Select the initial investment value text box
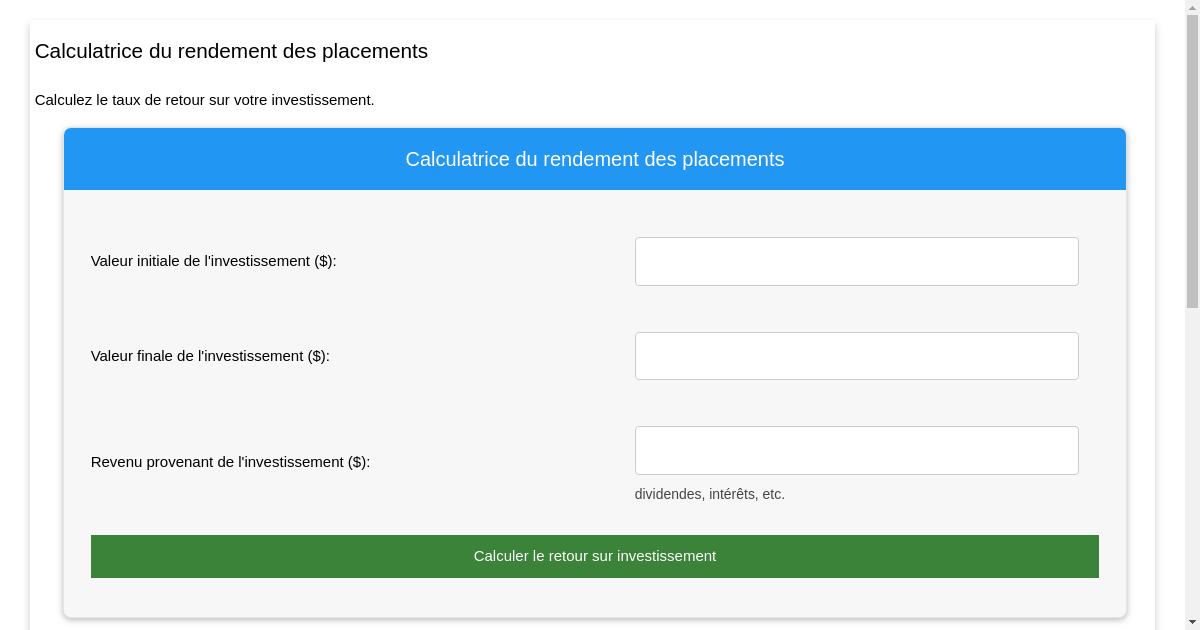This screenshot has height=630, width=1200. [856, 261]
